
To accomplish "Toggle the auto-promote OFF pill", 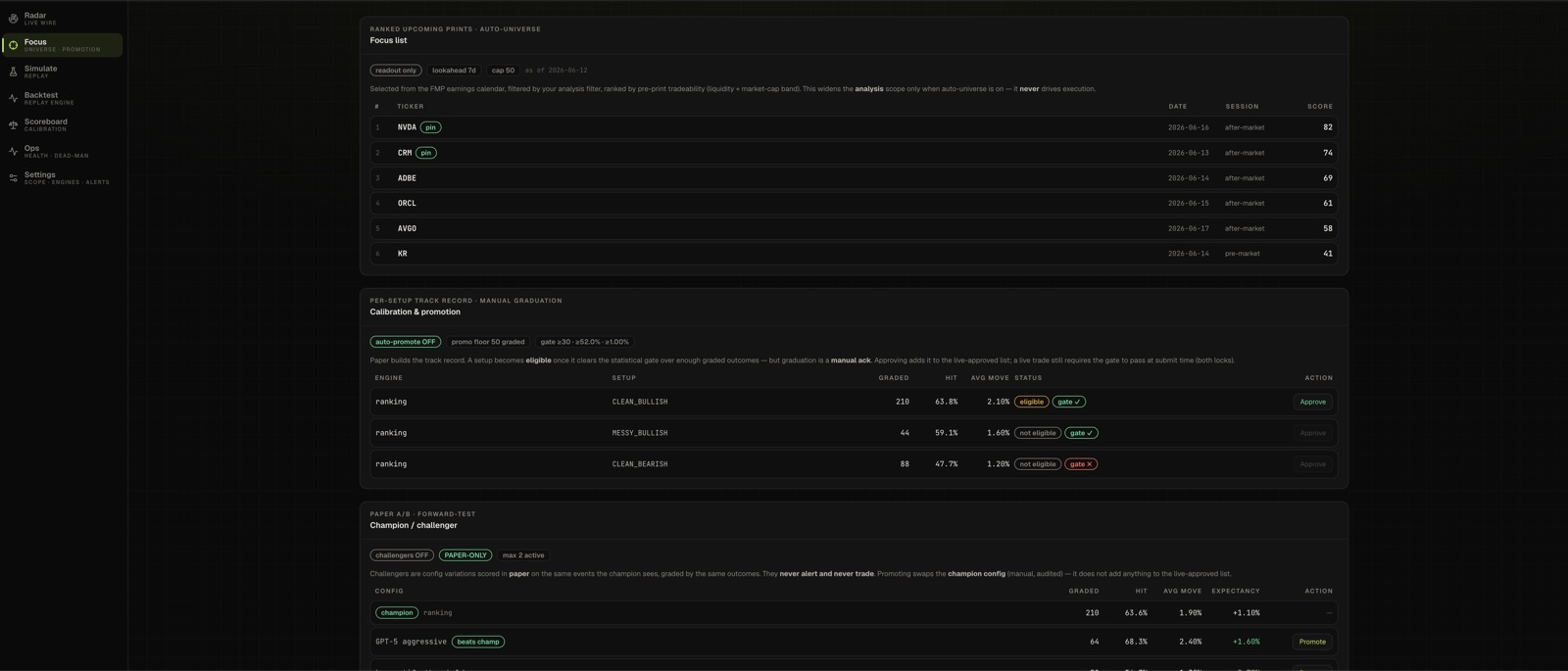I will pyautogui.click(x=406, y=342).
